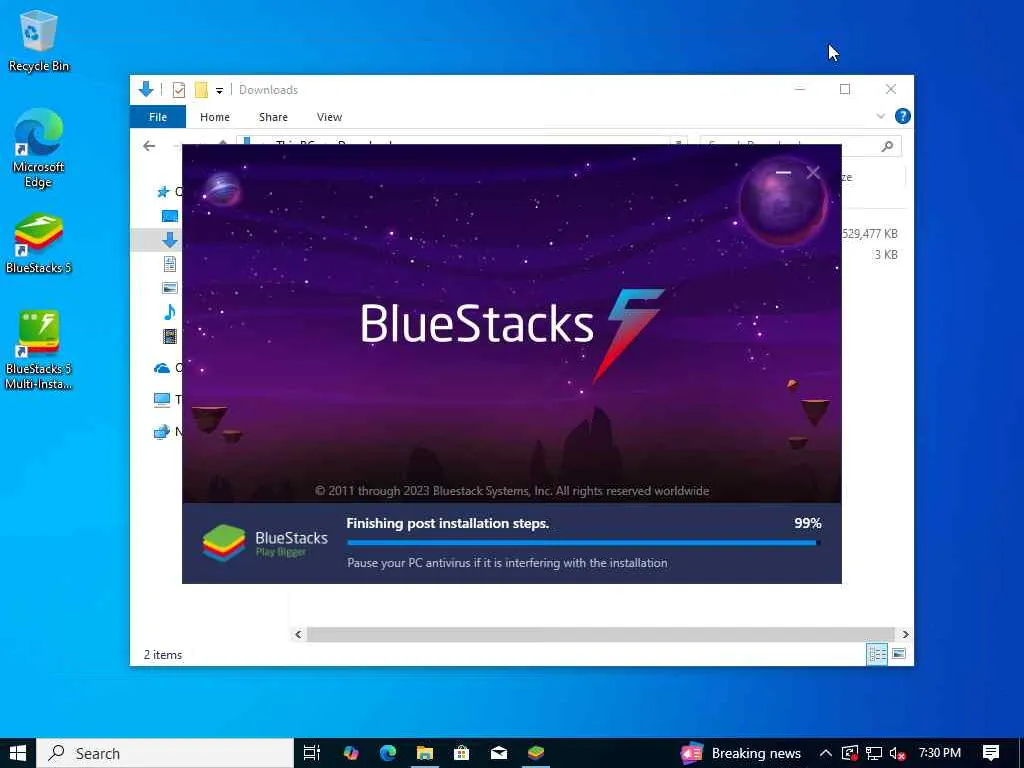Click the horizontal scrollbar in Downloads window
This screenshot has height=768, width=1024.
pos(600,634)
